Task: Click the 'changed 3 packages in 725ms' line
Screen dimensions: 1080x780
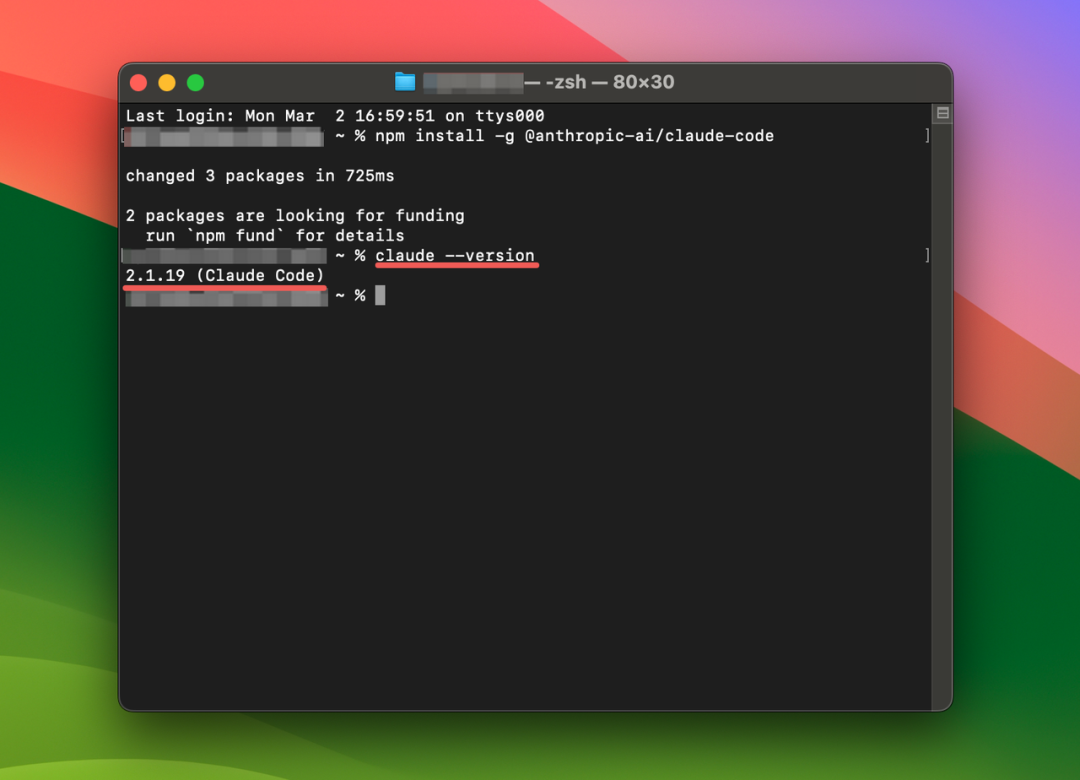Action: 260,176
